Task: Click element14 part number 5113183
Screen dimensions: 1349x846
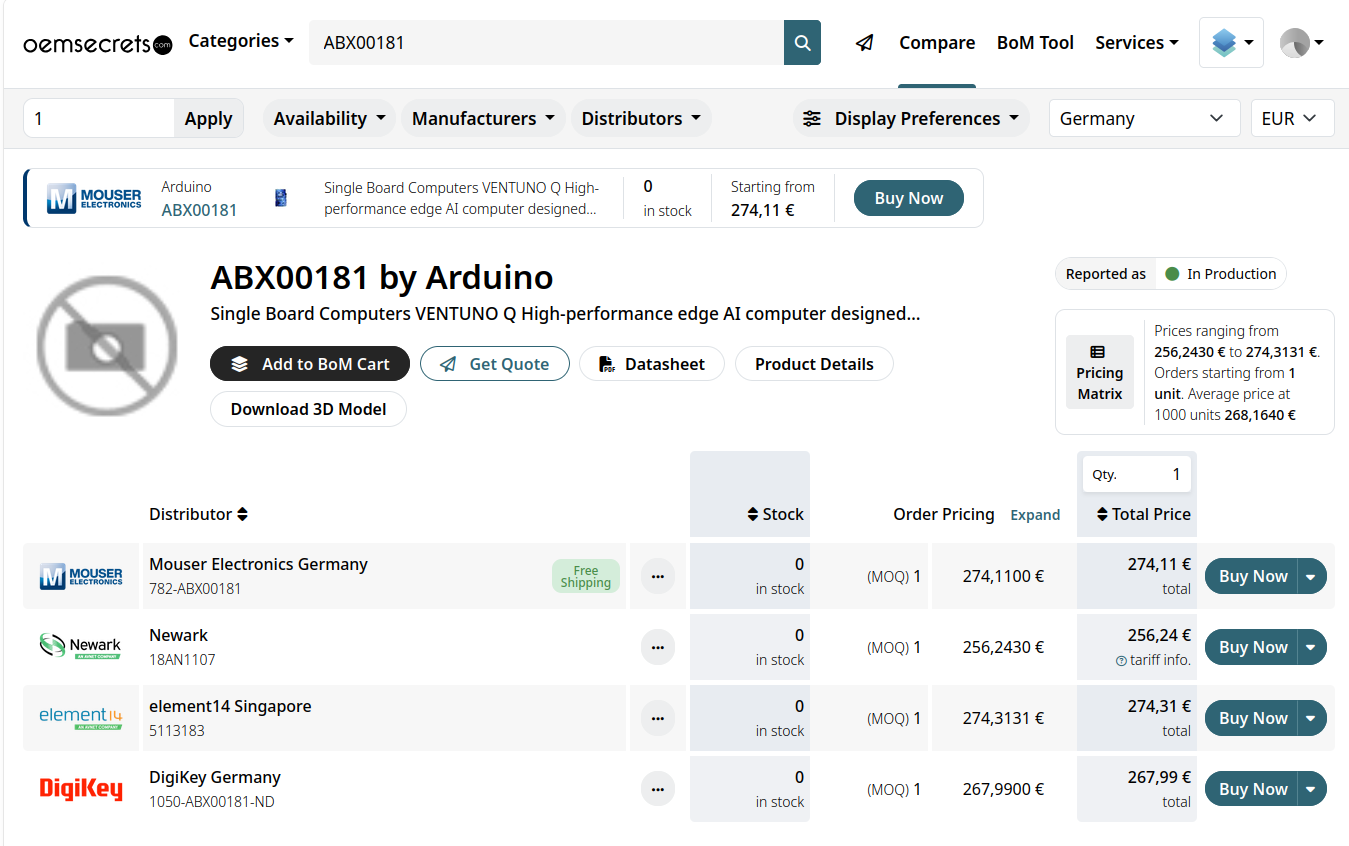Action: point(177,731)
